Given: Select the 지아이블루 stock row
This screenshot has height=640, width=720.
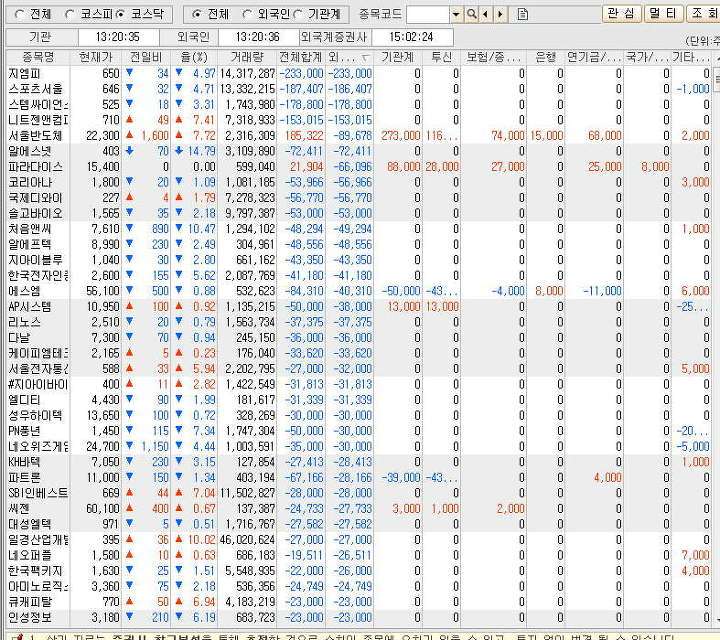Looking at the screenshot, I should (358, 260).
